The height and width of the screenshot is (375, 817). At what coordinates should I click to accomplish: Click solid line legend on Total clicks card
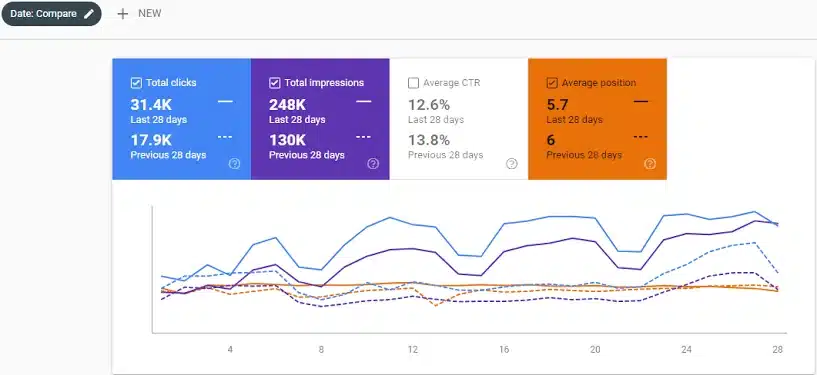(x=225, y=101)
